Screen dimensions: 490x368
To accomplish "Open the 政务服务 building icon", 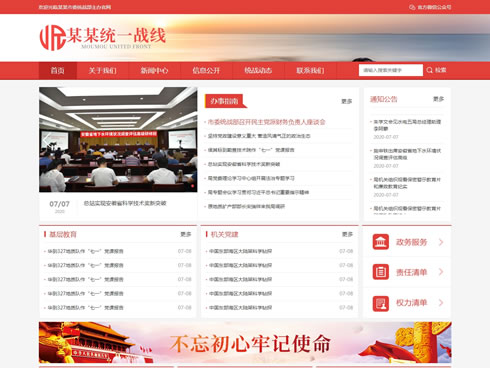I will 381,242.
